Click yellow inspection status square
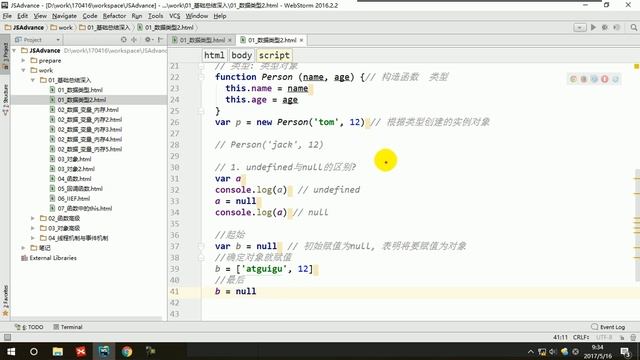 pos(636,66)
